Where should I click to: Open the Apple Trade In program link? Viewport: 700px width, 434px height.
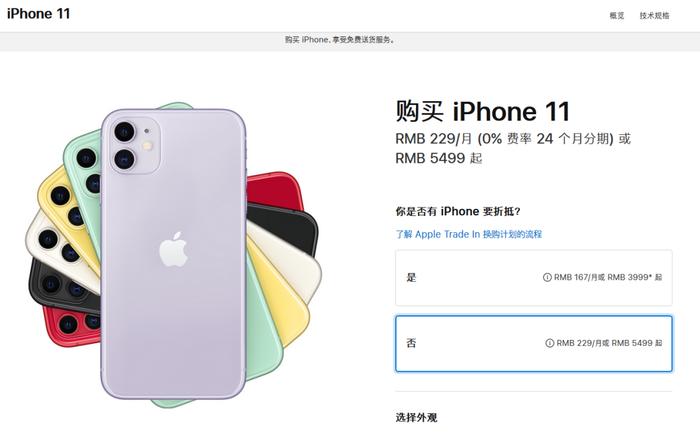pos(469,234)
